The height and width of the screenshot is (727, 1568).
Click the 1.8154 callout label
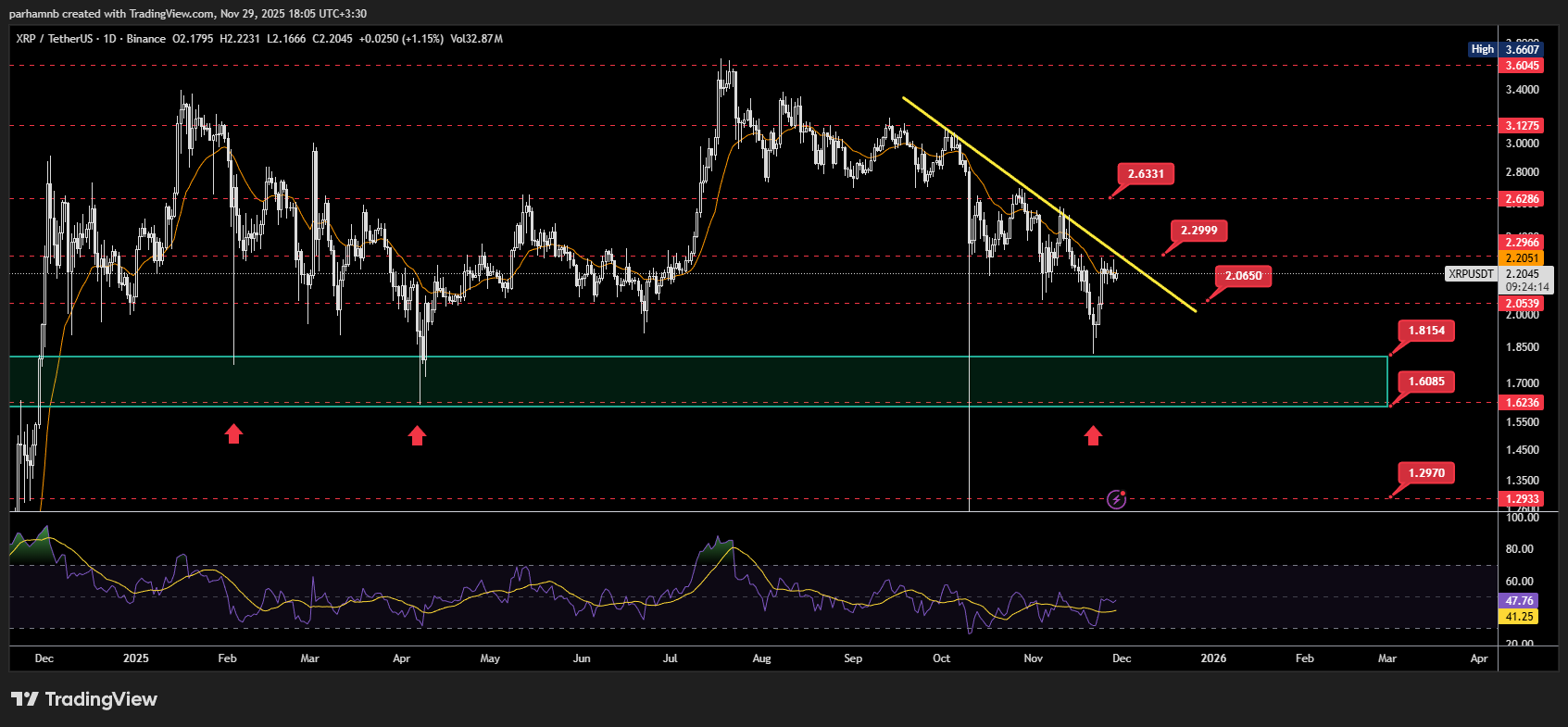[1426, 331]
